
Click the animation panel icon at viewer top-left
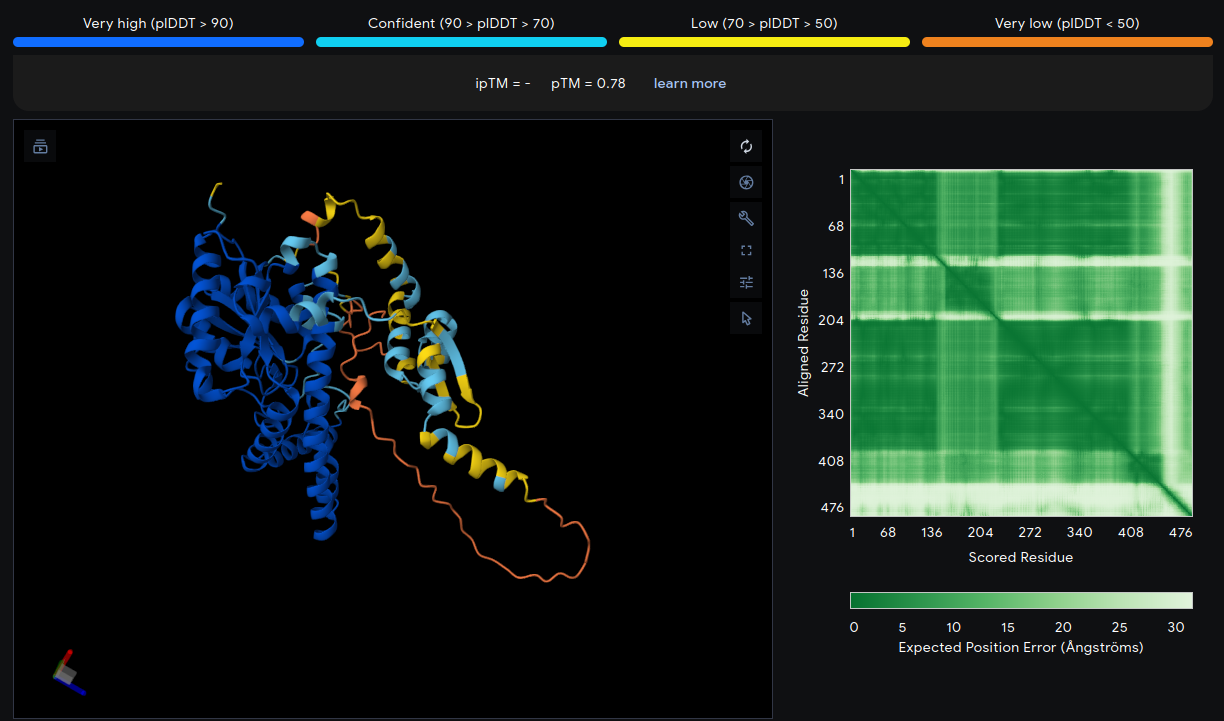pos(40,147)
